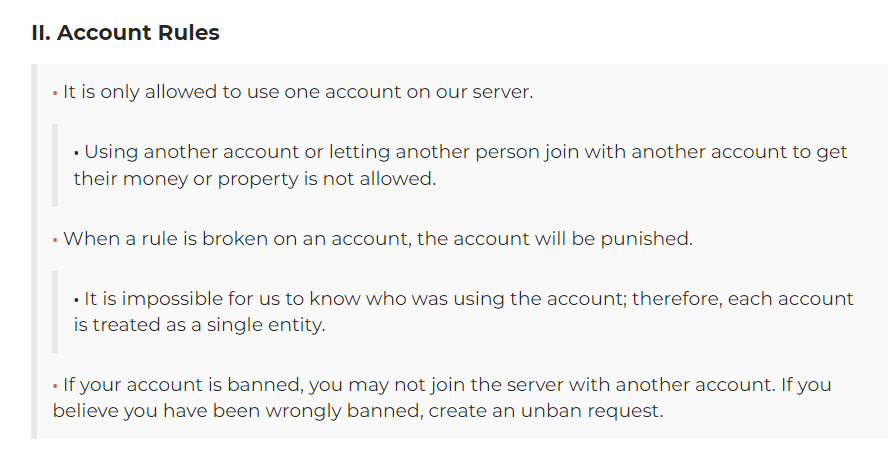Viewport: 888px width, 453px height.
Task: Click the black bullet before "It is impossible"
Action: tap(76, 300)
